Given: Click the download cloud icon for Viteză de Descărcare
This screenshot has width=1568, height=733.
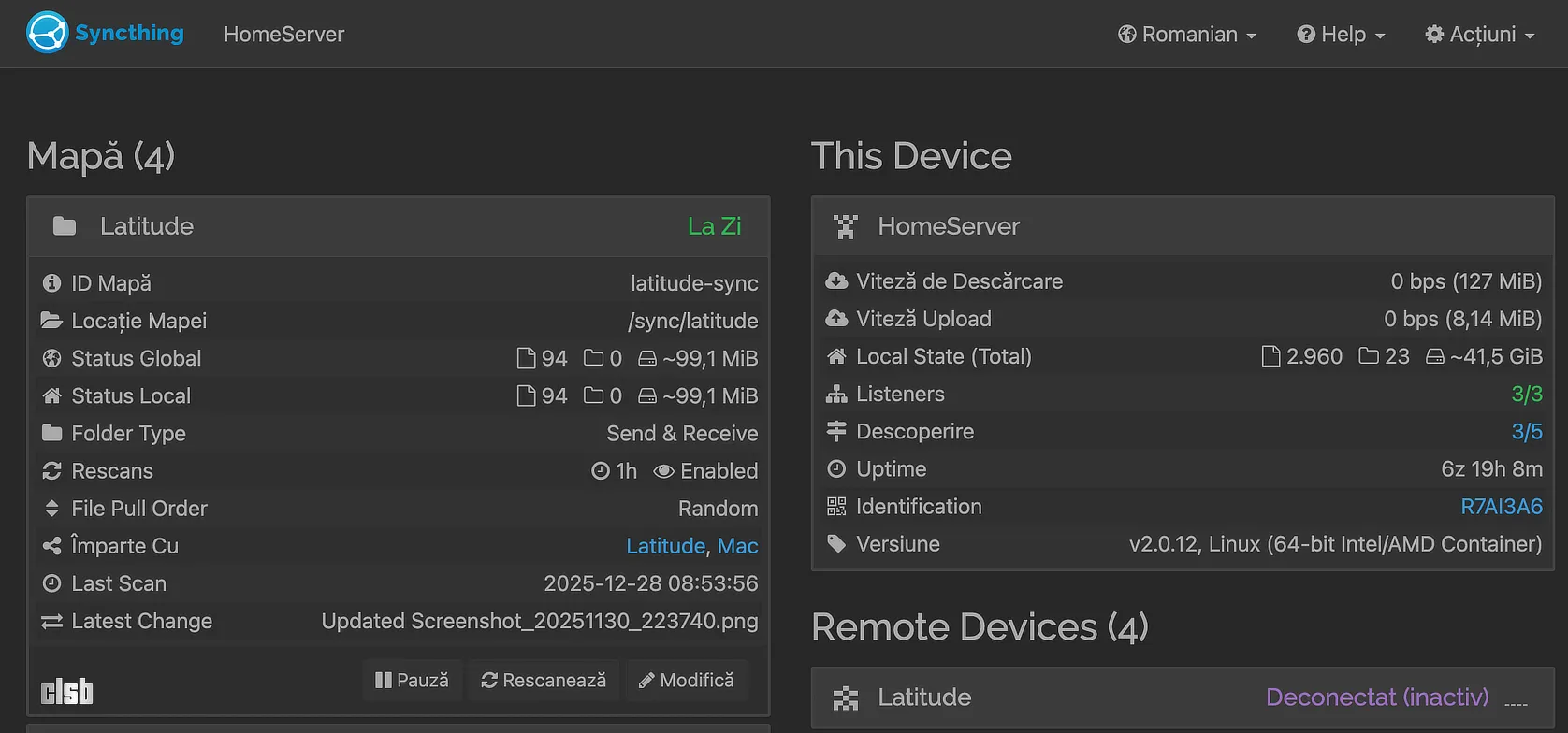Looking at the screenshot, I should [836, 281].
